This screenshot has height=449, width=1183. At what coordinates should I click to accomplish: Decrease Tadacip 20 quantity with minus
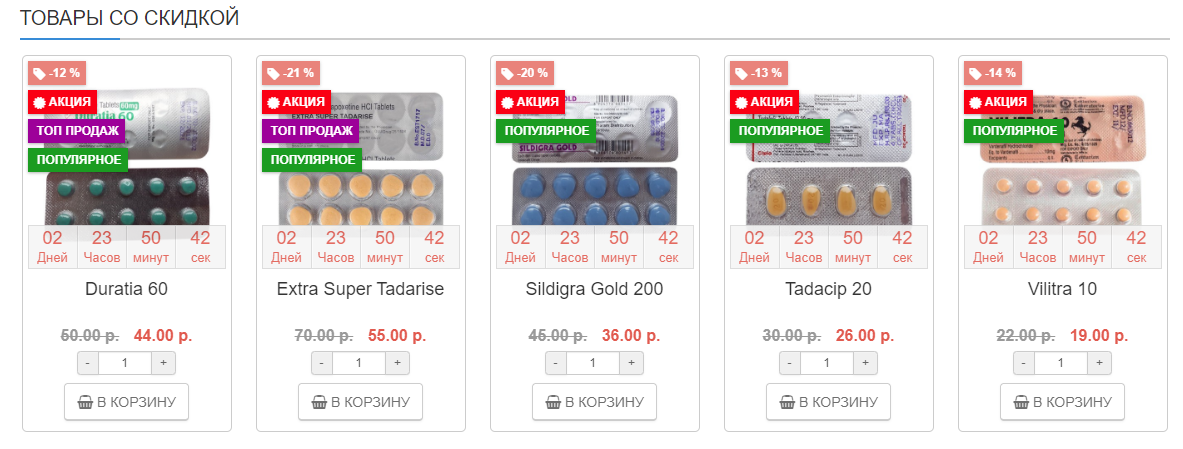789,363
